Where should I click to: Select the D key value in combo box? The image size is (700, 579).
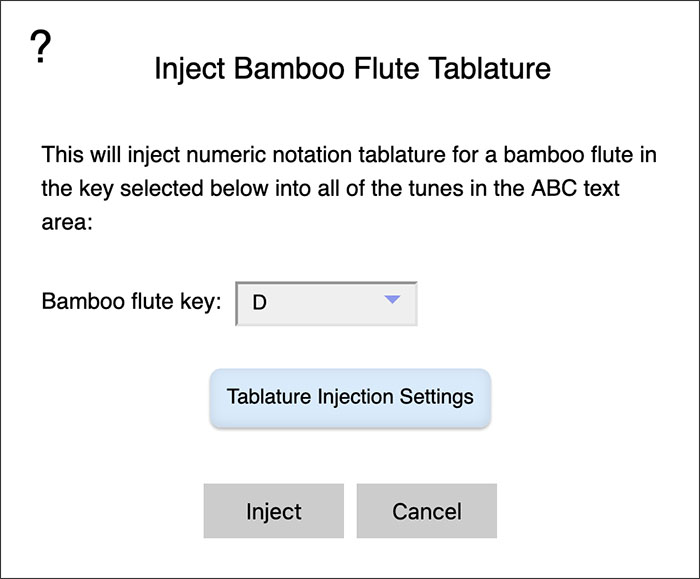click(x=261, y=303)
